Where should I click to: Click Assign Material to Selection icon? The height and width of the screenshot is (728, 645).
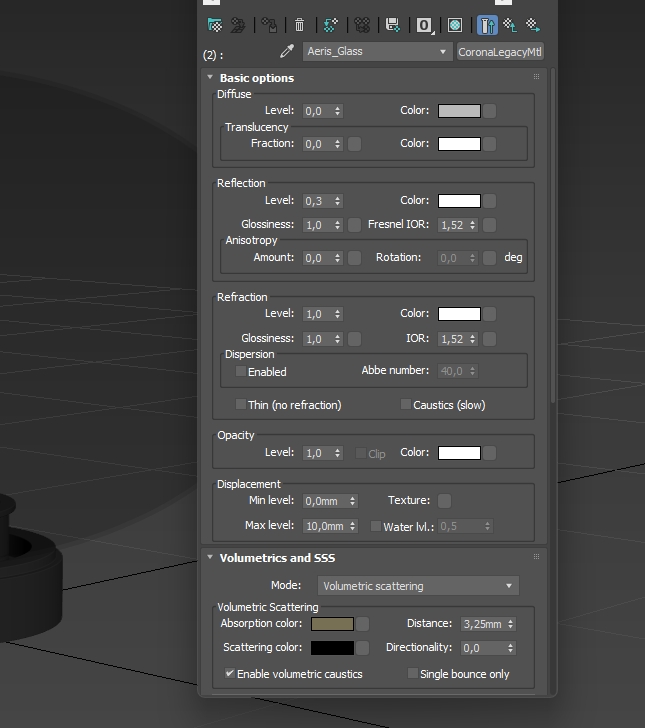click(x=269, y=25)
